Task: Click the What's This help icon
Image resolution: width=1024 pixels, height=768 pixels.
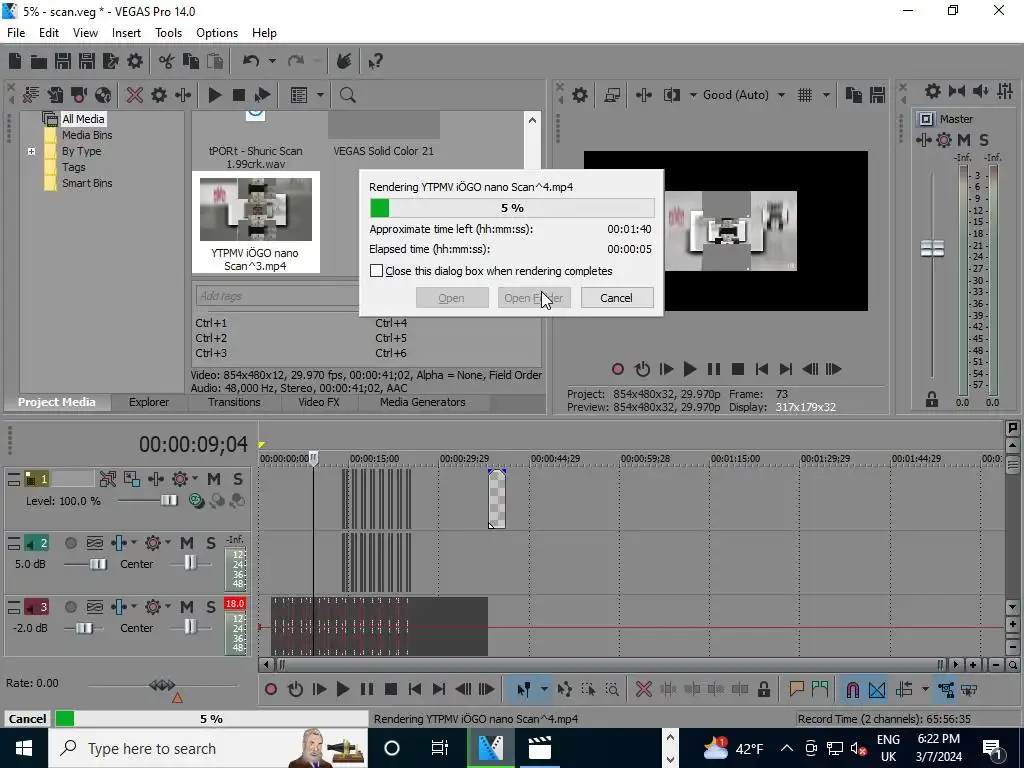Action: click(375, 61)
